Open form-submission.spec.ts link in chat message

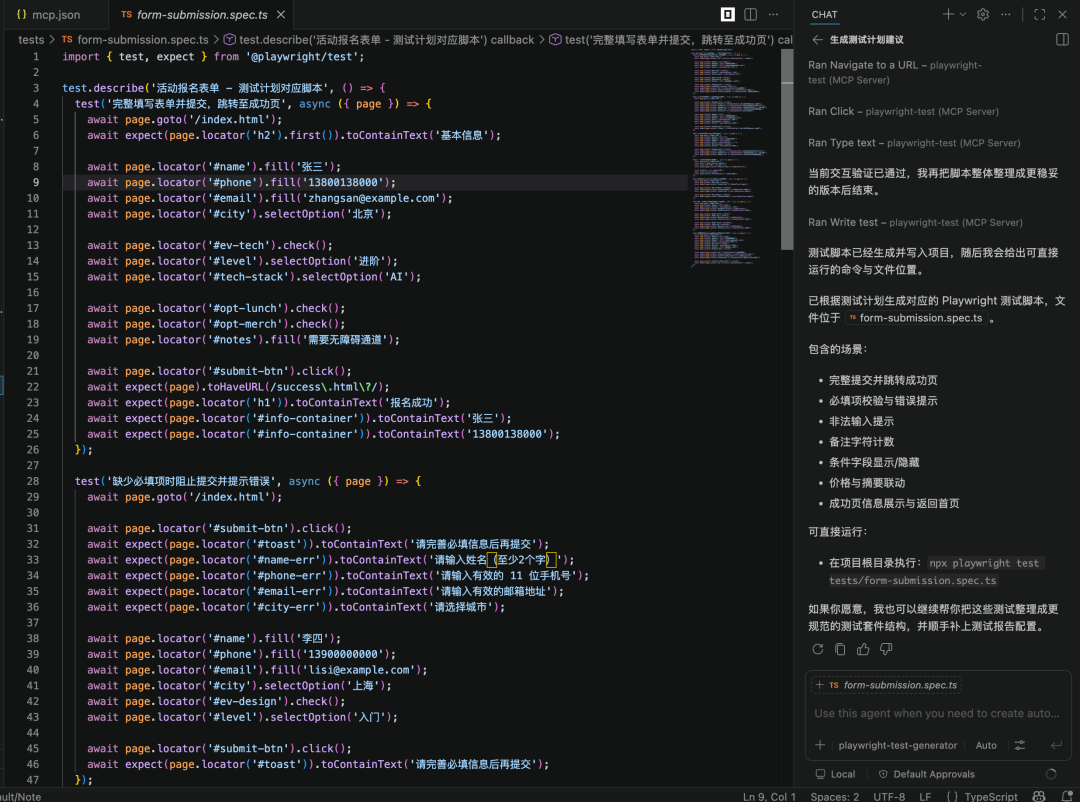tap(916, 318)
